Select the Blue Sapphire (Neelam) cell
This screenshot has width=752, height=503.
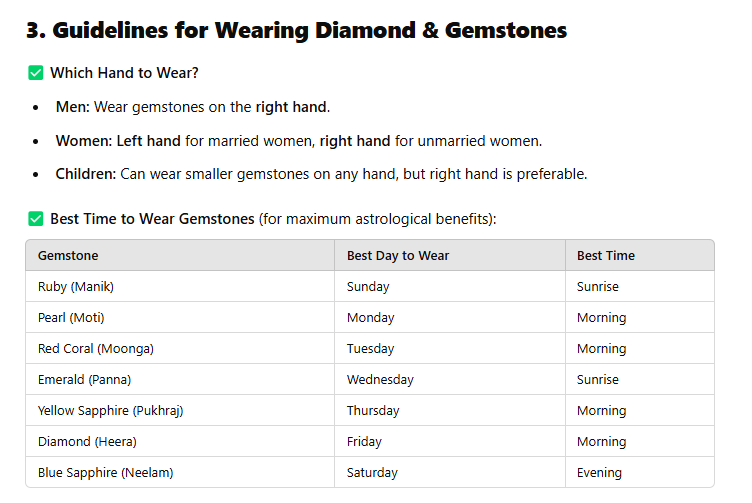coord(180,472)
